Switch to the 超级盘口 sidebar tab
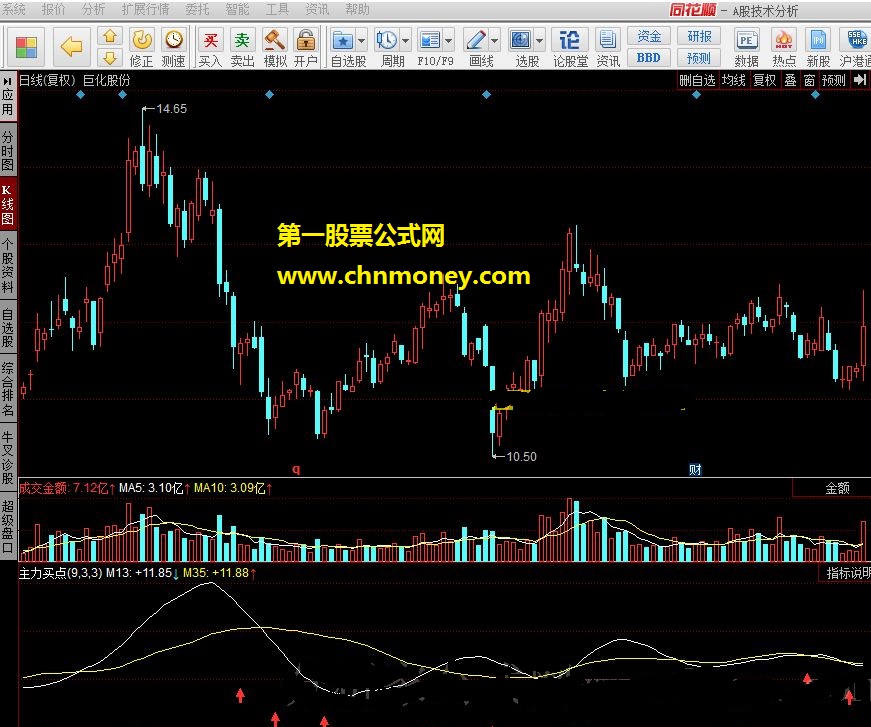The image size is (871, 727). [7, 526]
